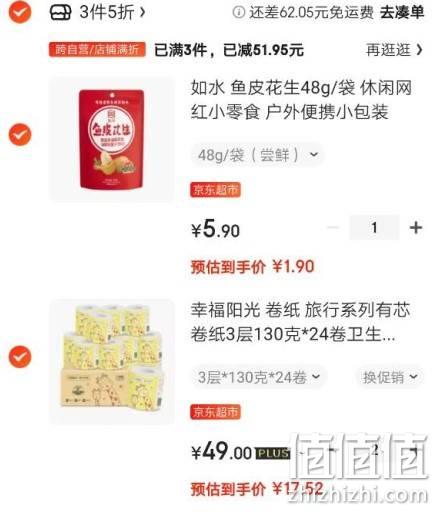Viewport: 437px width, 512px height.
Task: Uncheck the whole-shop selection checkbox at the top
Action: click(x=20, y=12)
